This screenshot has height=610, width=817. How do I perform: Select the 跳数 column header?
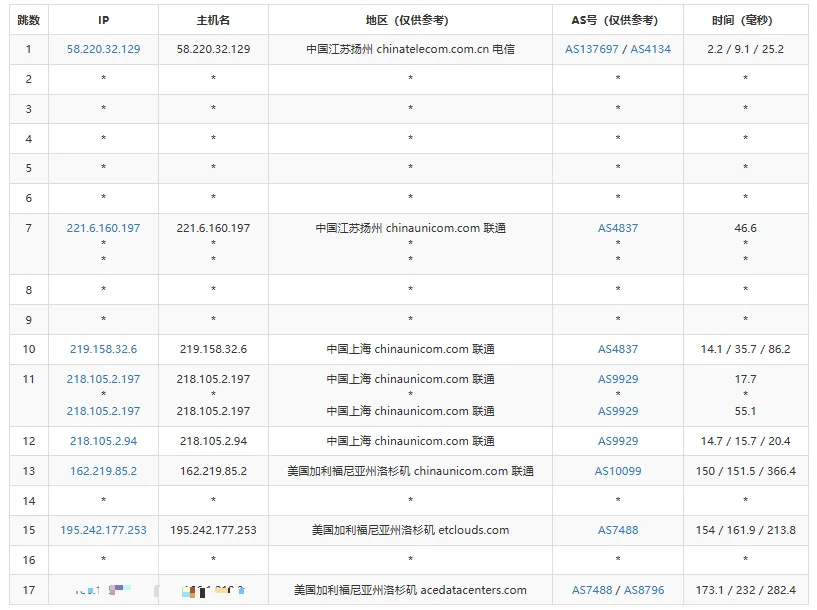click(29, 20)
